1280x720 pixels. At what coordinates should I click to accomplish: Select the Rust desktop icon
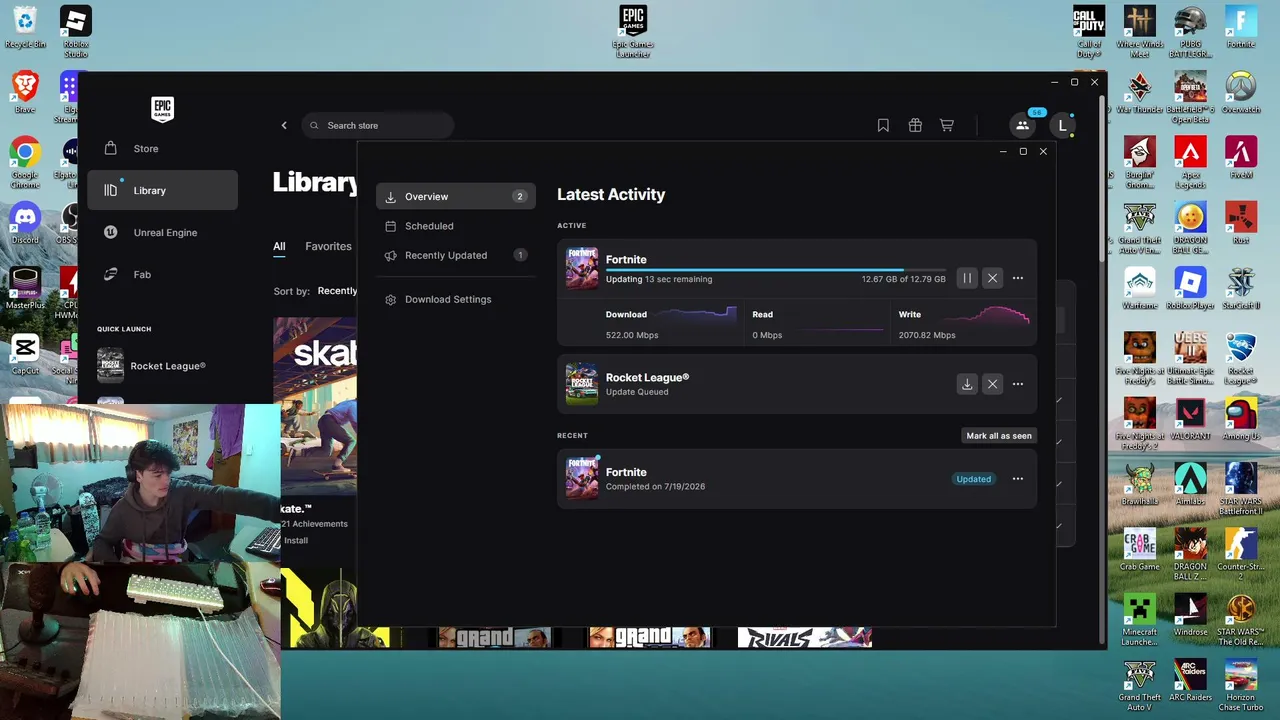coord(1241,224)
